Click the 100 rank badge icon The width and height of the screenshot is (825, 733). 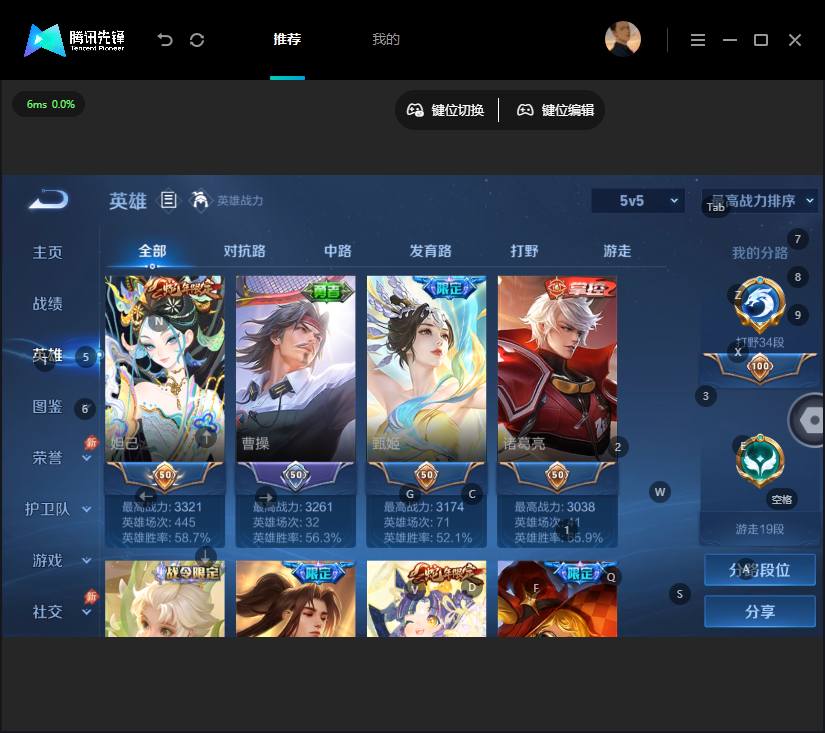coord(760,366)
